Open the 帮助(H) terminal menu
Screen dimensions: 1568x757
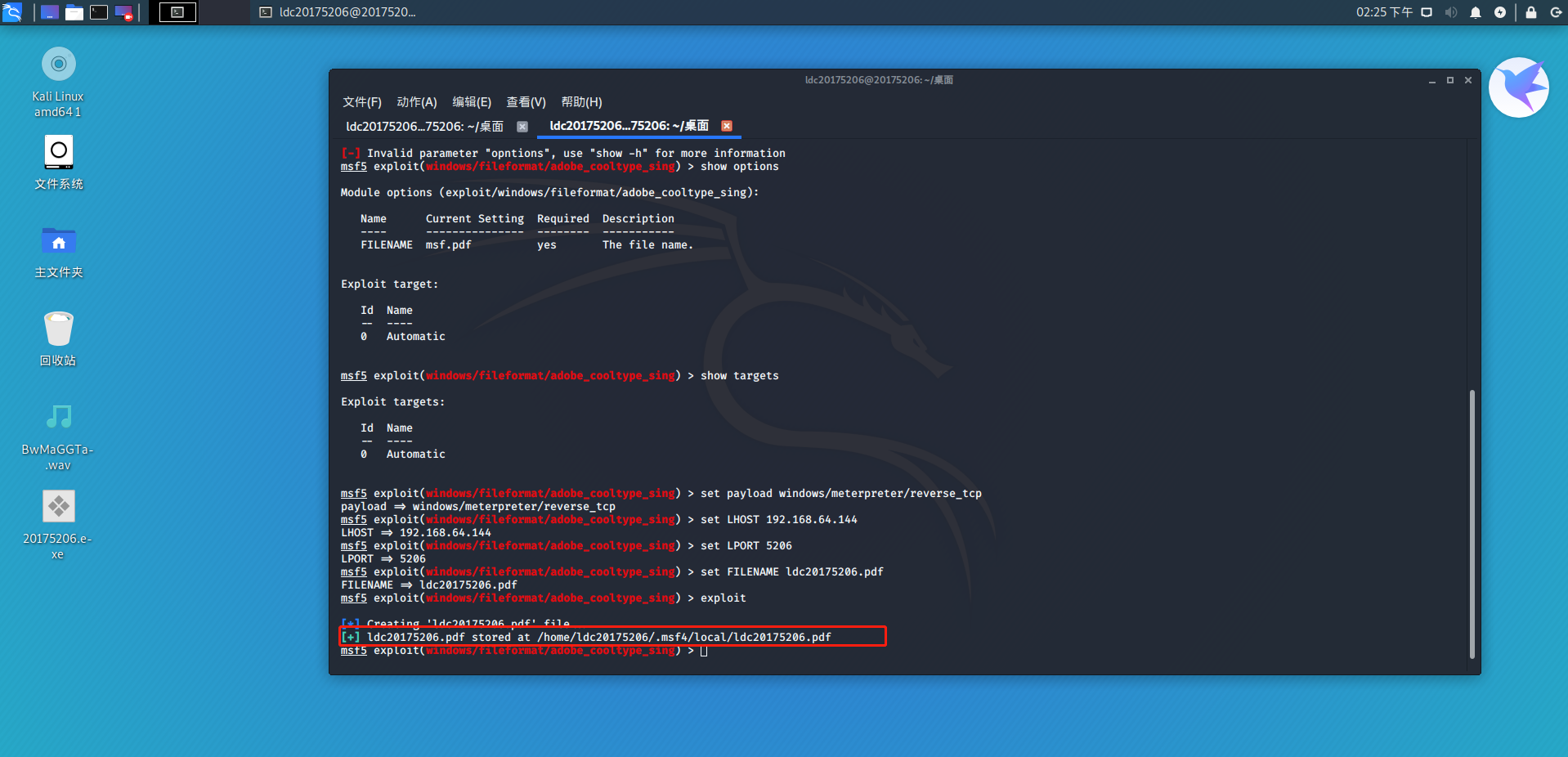coord(581,102)
